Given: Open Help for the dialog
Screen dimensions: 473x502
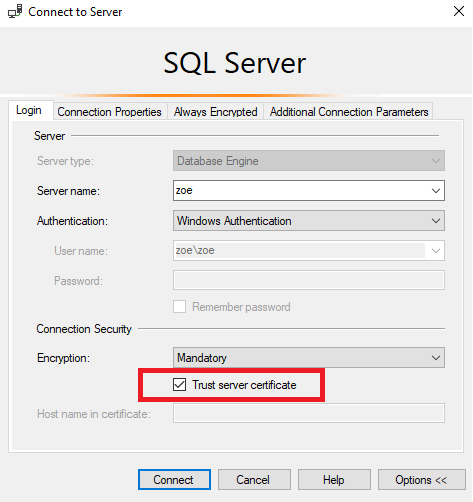Looking at the screenshot, I should 334,480.
